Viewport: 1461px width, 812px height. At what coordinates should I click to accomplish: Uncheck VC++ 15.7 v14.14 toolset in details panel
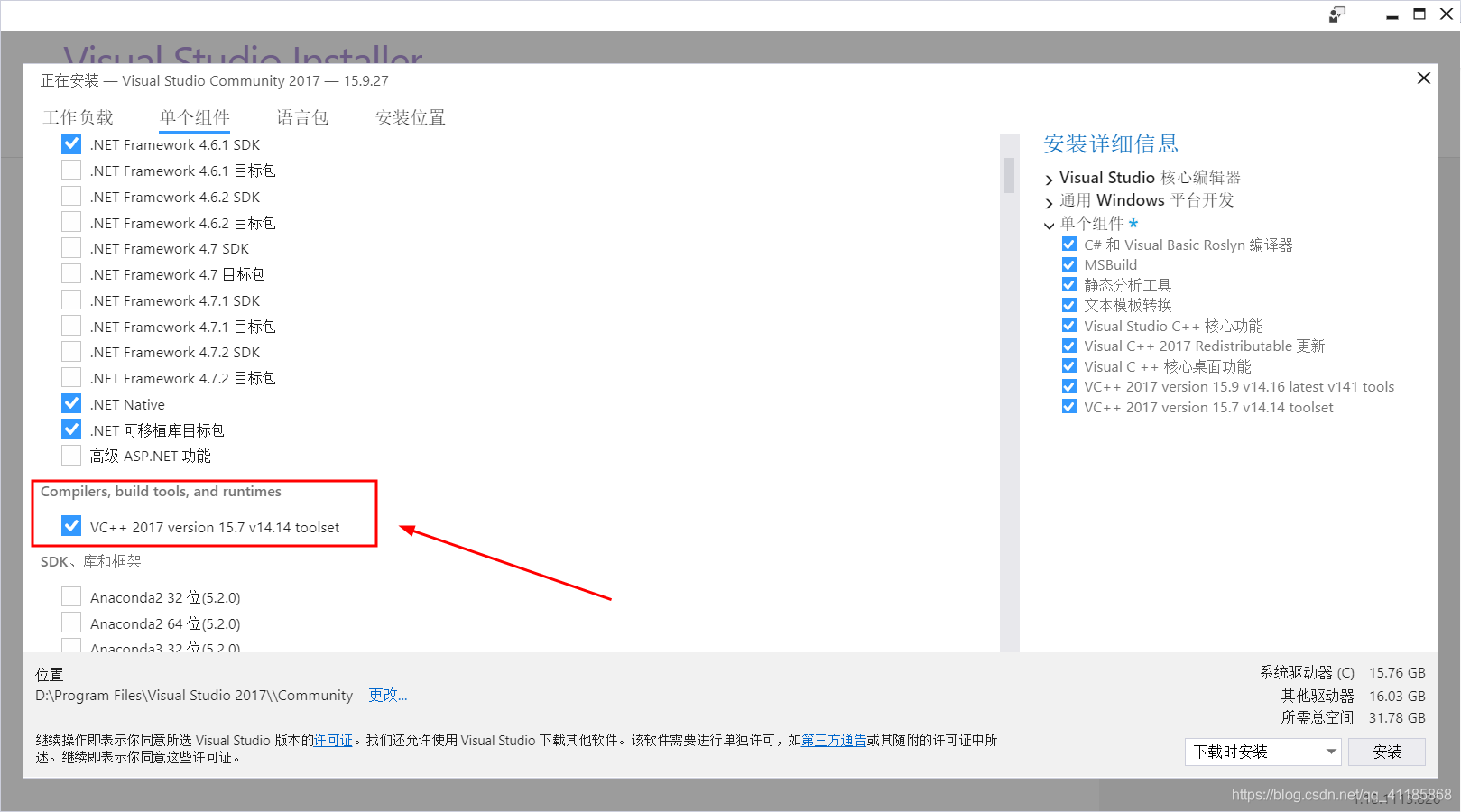[1069, 407]
